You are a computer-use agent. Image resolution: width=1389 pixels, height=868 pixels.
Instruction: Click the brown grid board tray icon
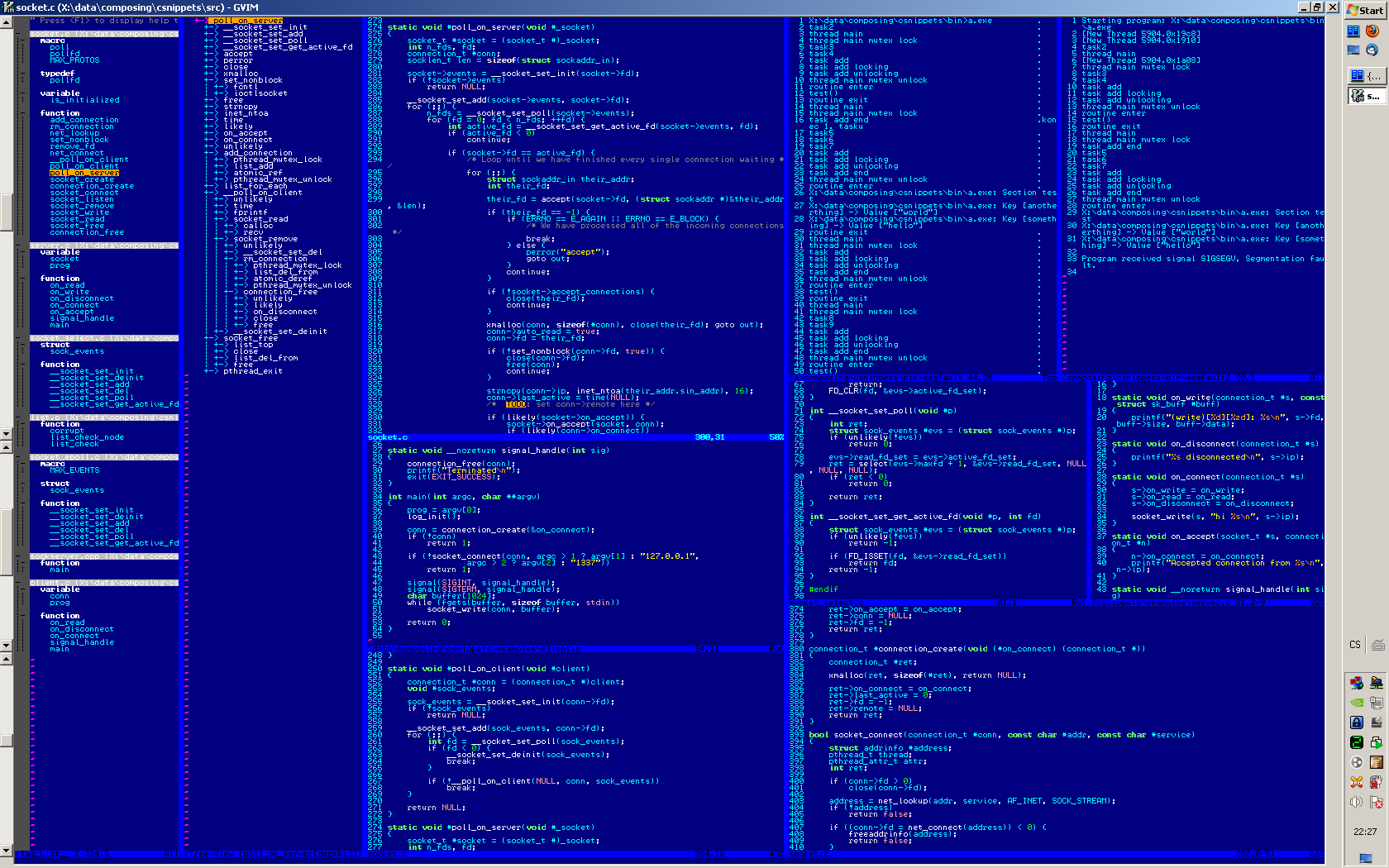click(1377, 762)
